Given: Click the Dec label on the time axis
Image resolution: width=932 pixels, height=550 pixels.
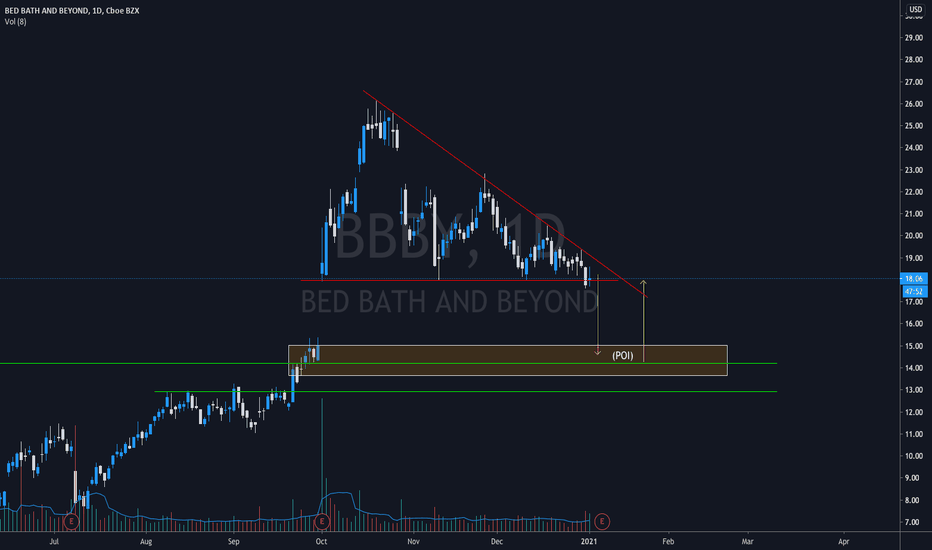Looking at the screenshot, I should tap(496, 541).
